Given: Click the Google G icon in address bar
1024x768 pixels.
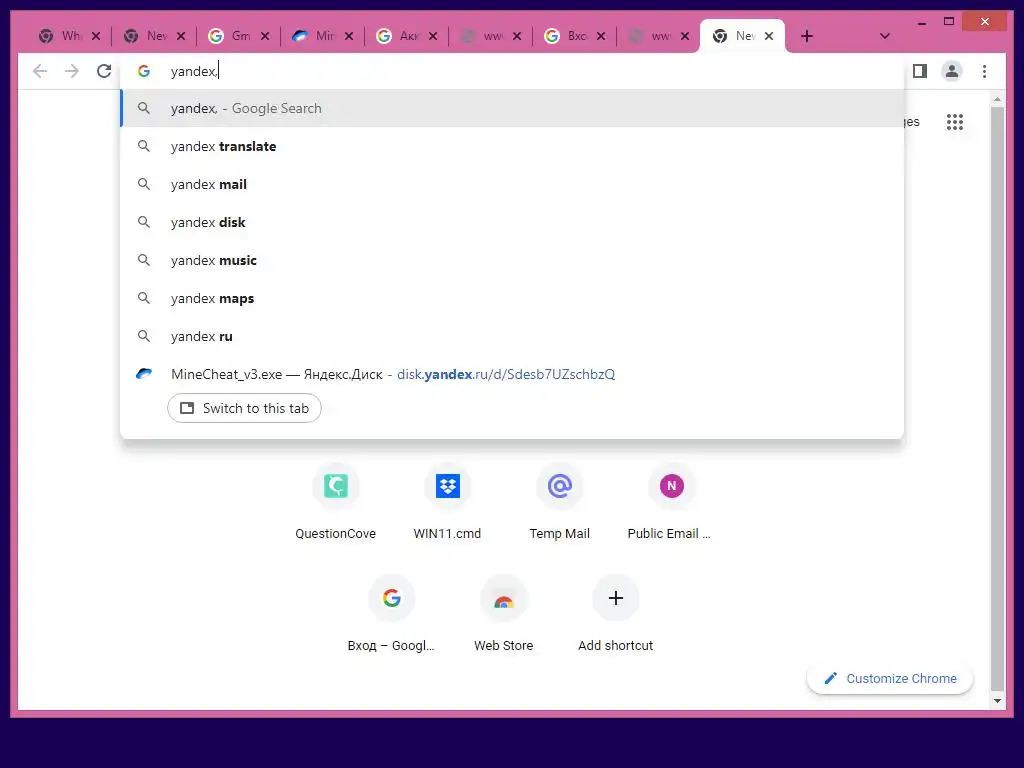Looking at the screenshot, I should pos(144,71).
